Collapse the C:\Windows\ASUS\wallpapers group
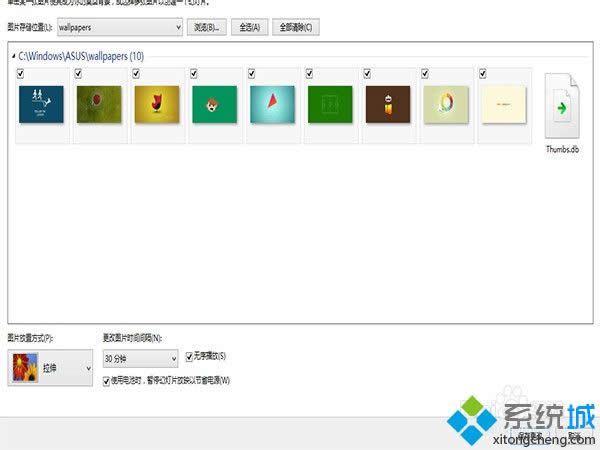This screenshot has height=450, width=600. tap(14, 57)
